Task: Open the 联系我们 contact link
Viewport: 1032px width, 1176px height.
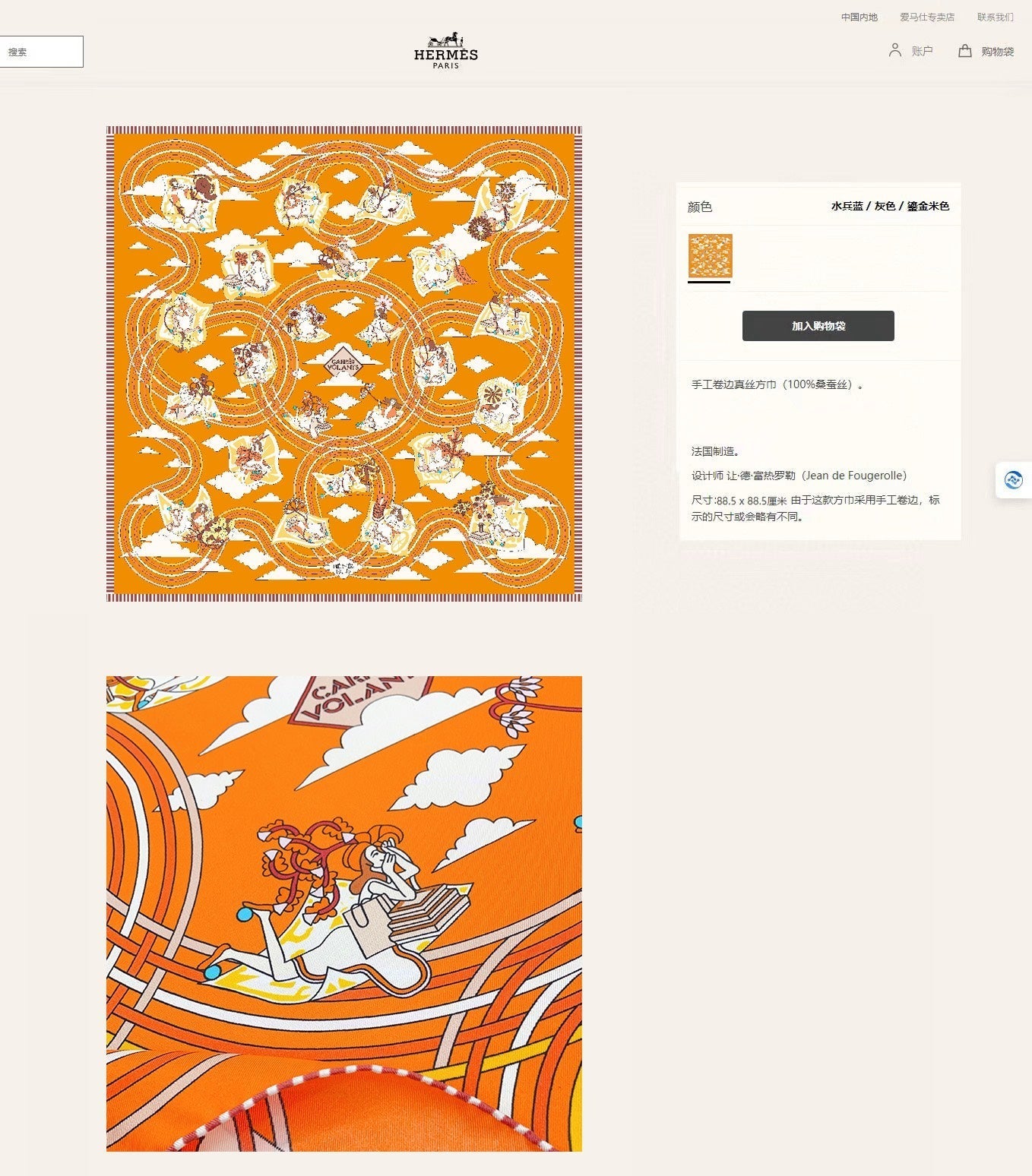Action: tap(995, 17)
